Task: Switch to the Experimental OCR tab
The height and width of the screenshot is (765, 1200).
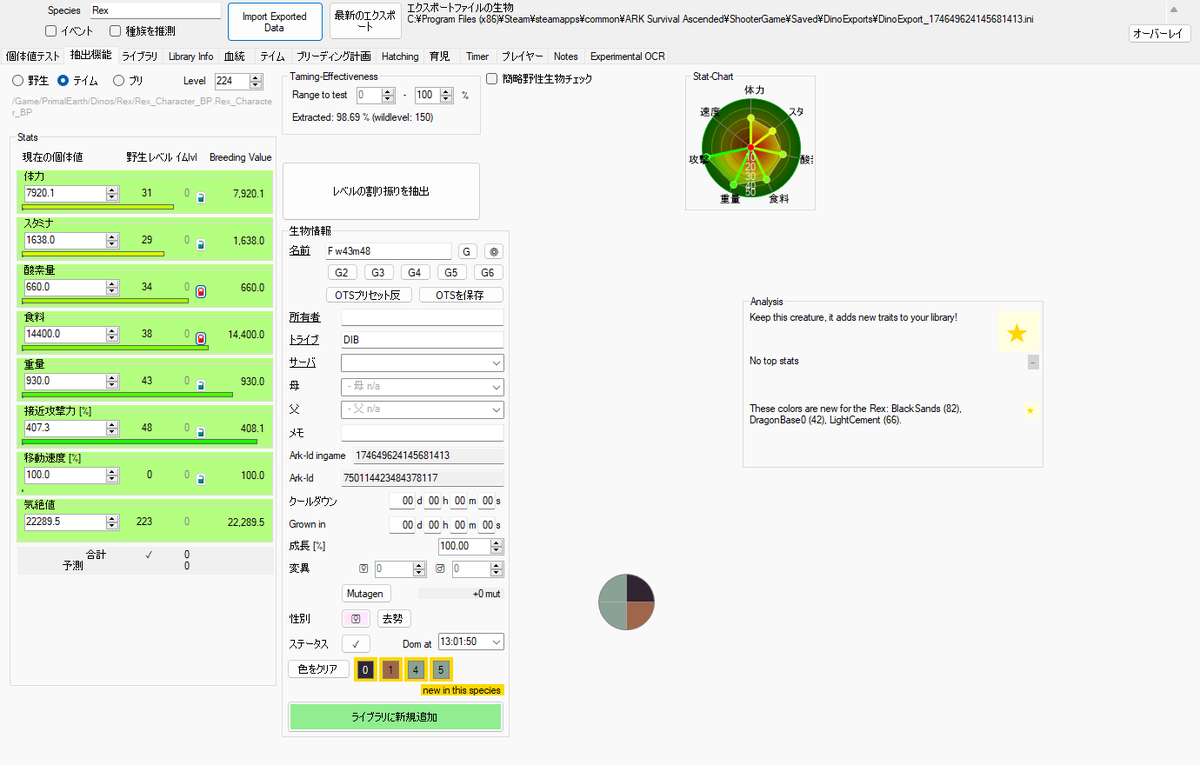Action: [x=627, y=56]
